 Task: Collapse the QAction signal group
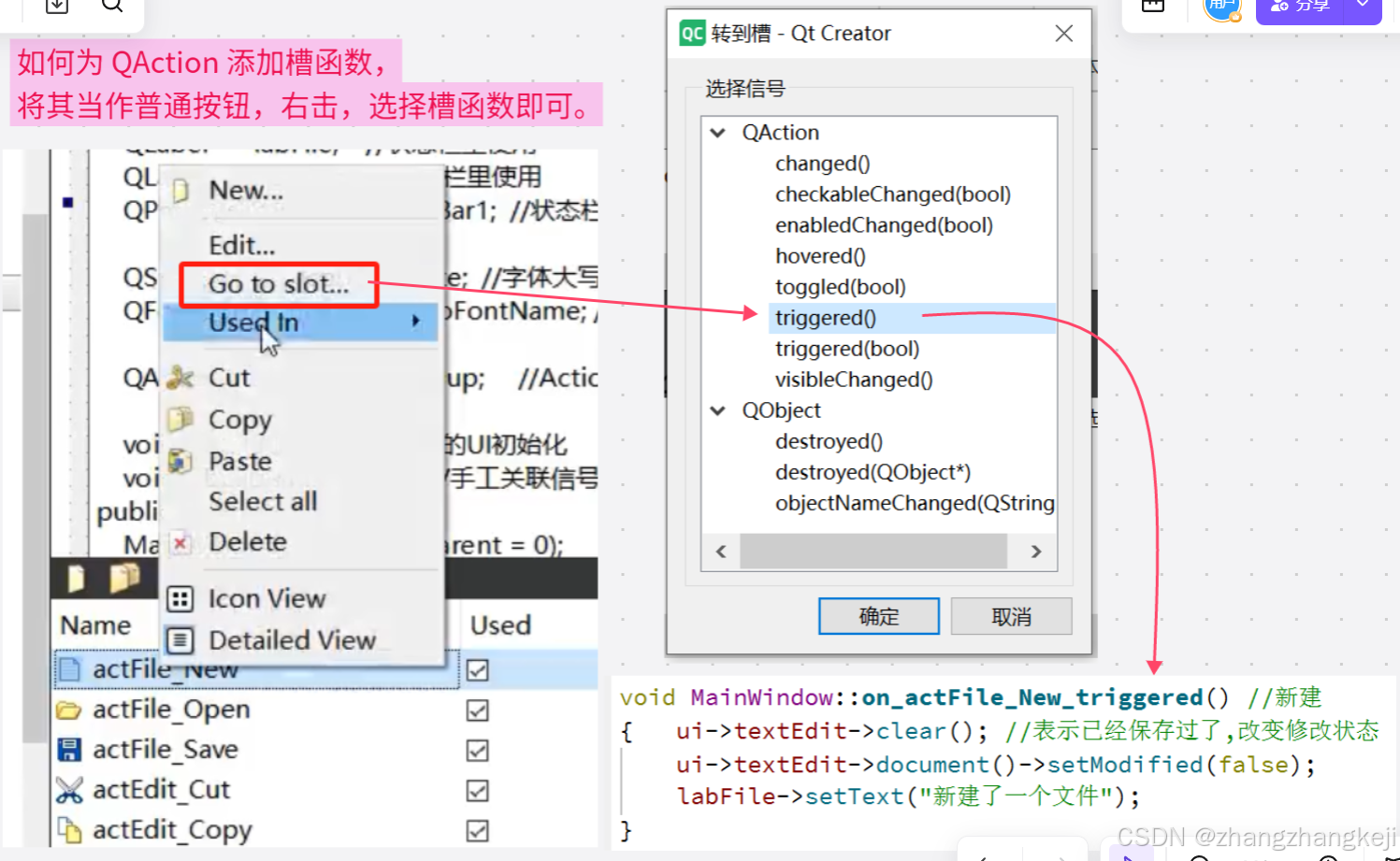718,133
